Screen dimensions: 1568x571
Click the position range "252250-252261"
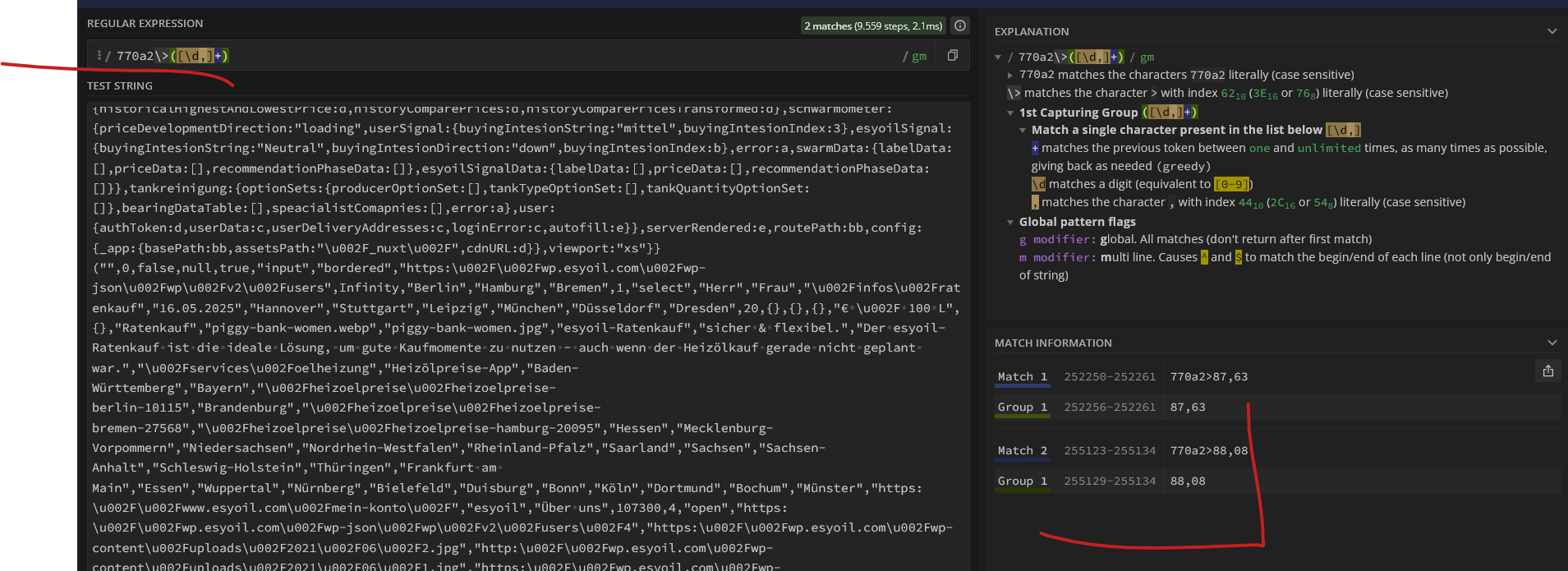[x=1110, y=376]
